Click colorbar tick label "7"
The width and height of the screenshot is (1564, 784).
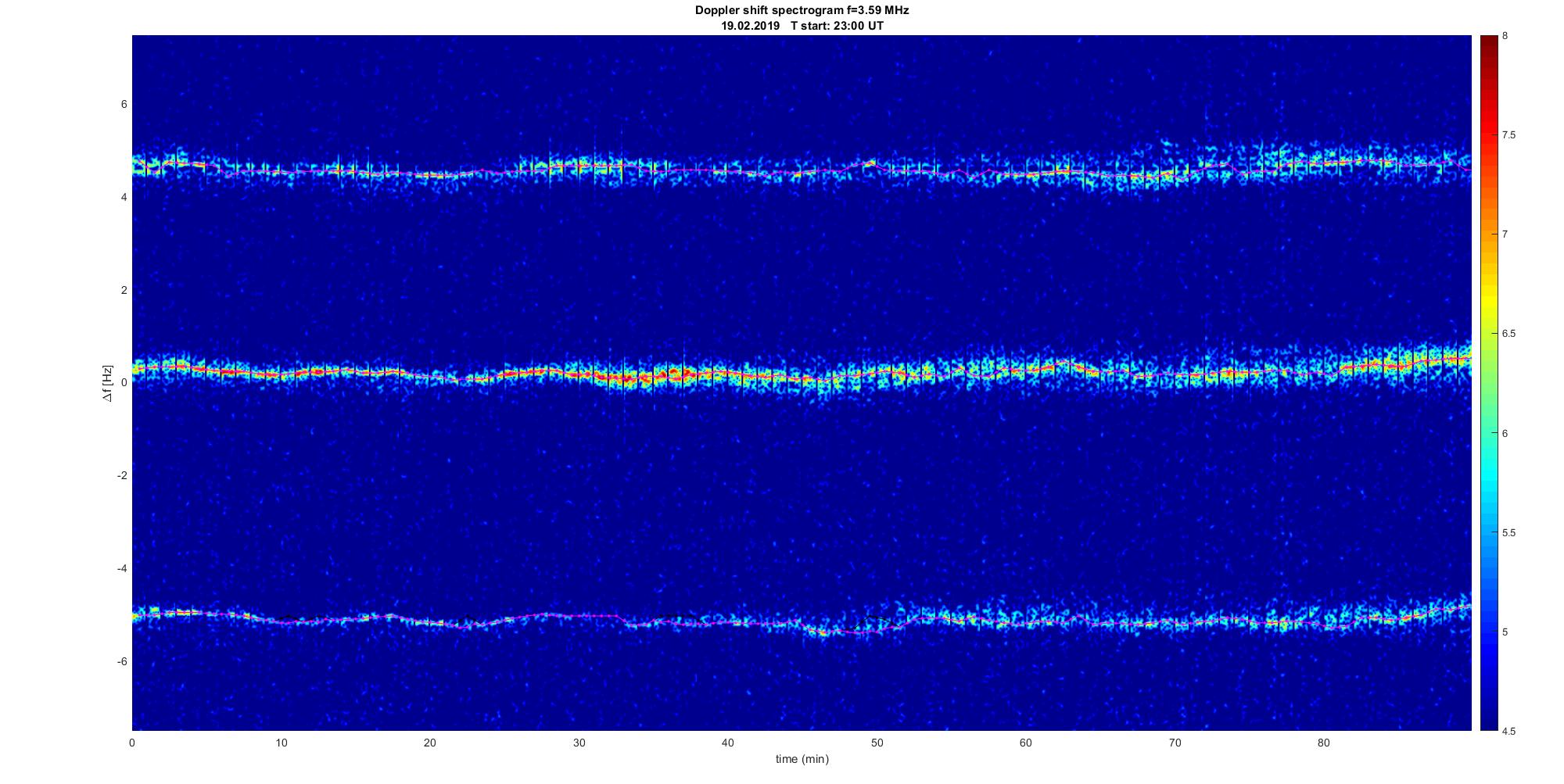pos(1505,234)
